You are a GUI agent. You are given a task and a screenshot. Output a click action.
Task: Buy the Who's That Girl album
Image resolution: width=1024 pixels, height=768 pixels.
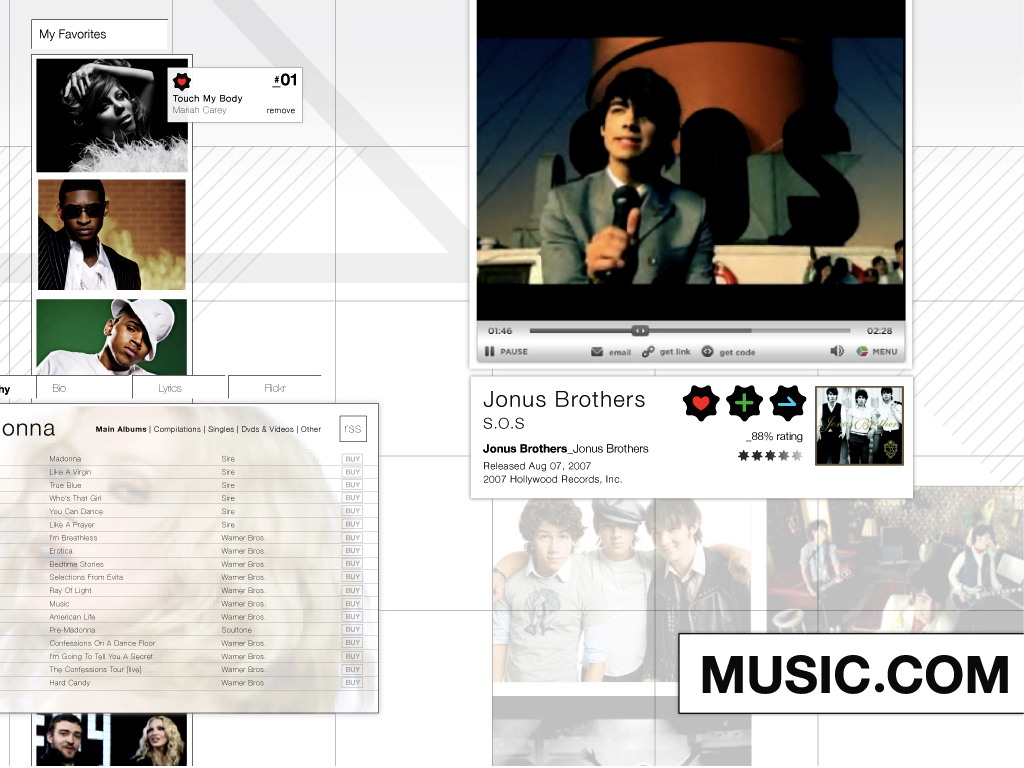[x=353, y=498]
